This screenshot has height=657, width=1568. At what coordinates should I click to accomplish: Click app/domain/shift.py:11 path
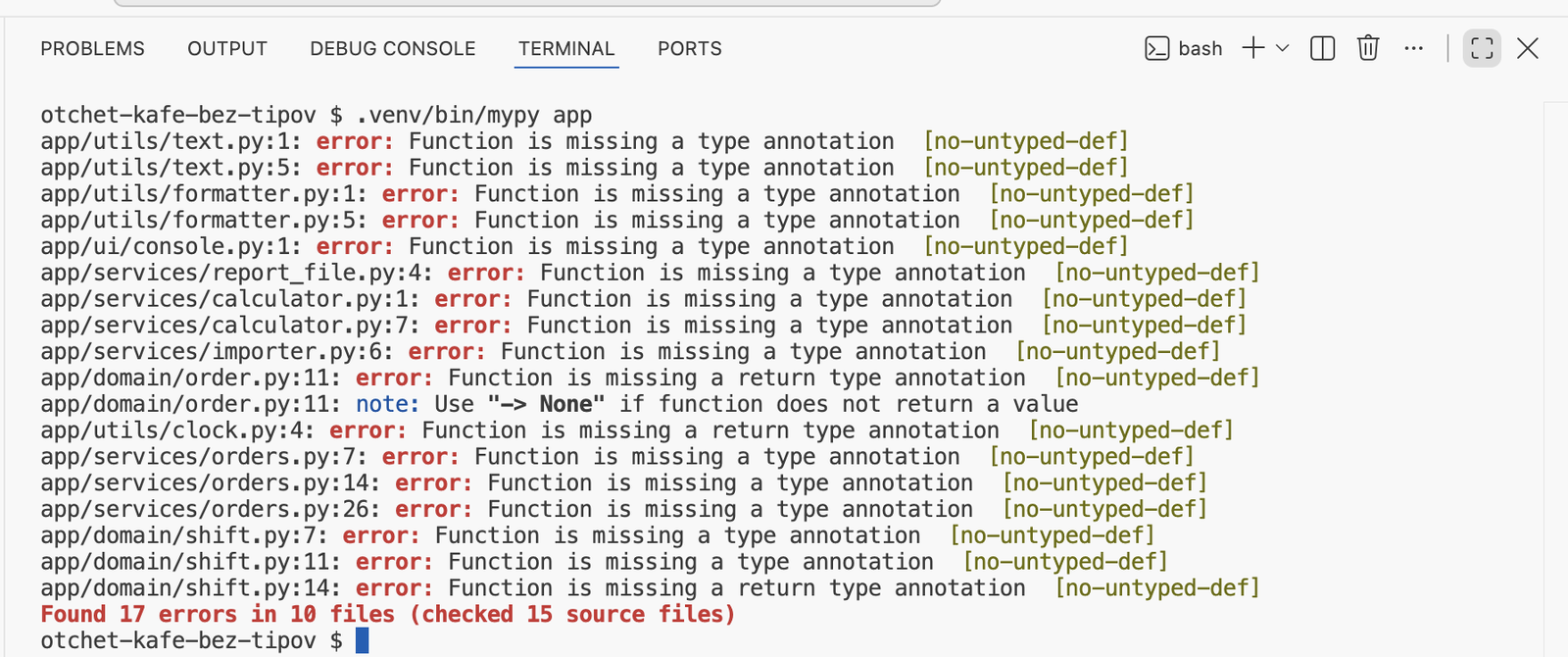[x=191, y=562]
